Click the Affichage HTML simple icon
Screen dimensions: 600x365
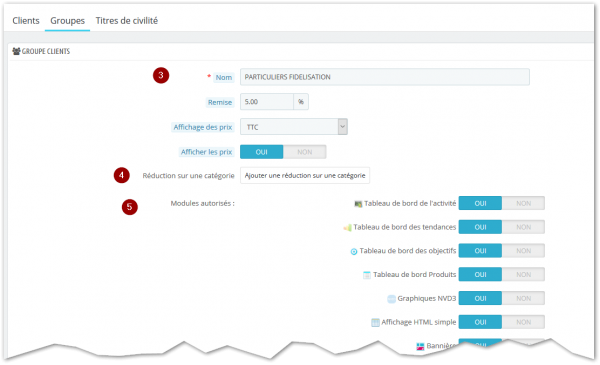click(375, 323)
